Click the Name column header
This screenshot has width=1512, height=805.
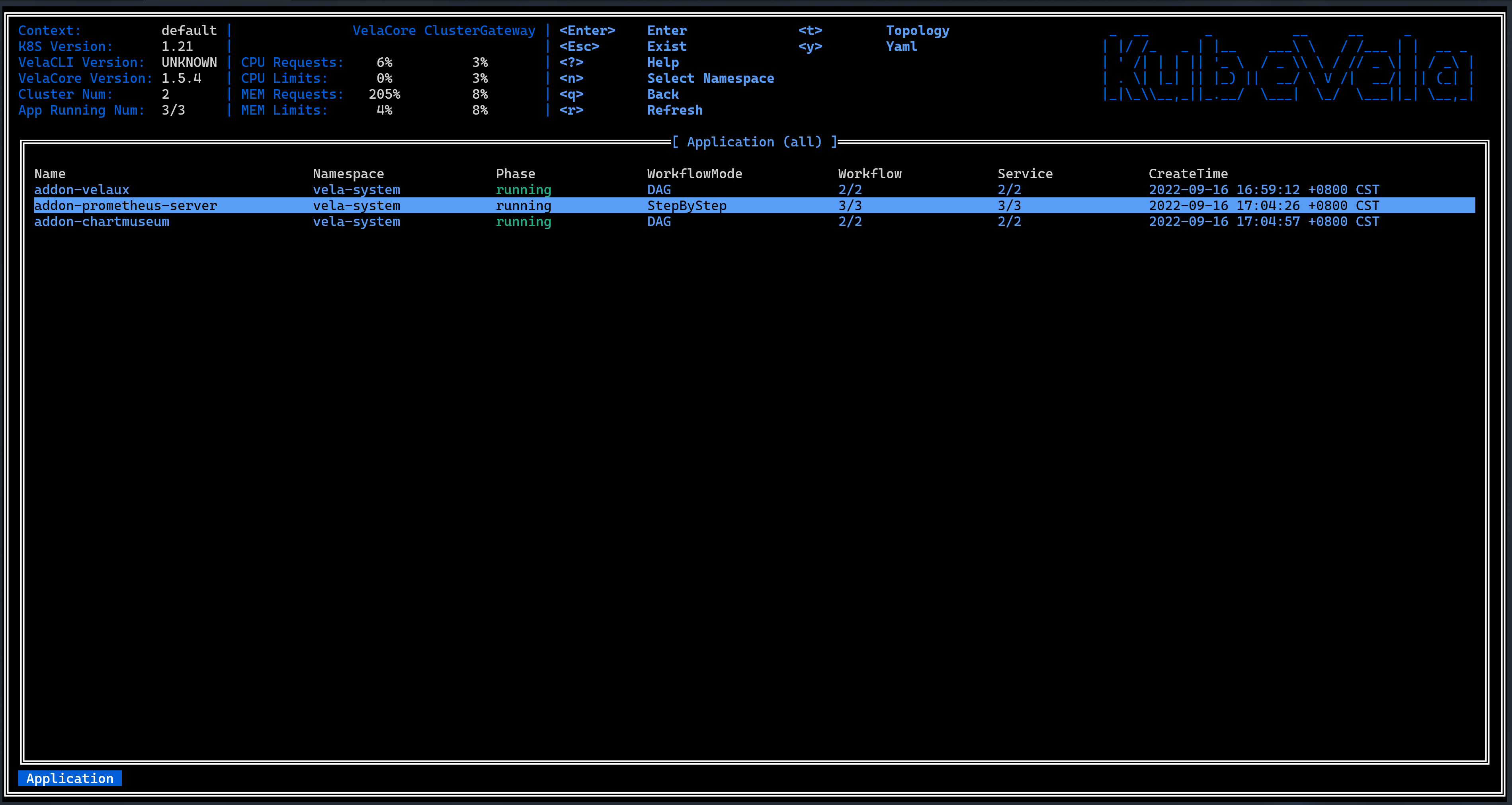50,173
